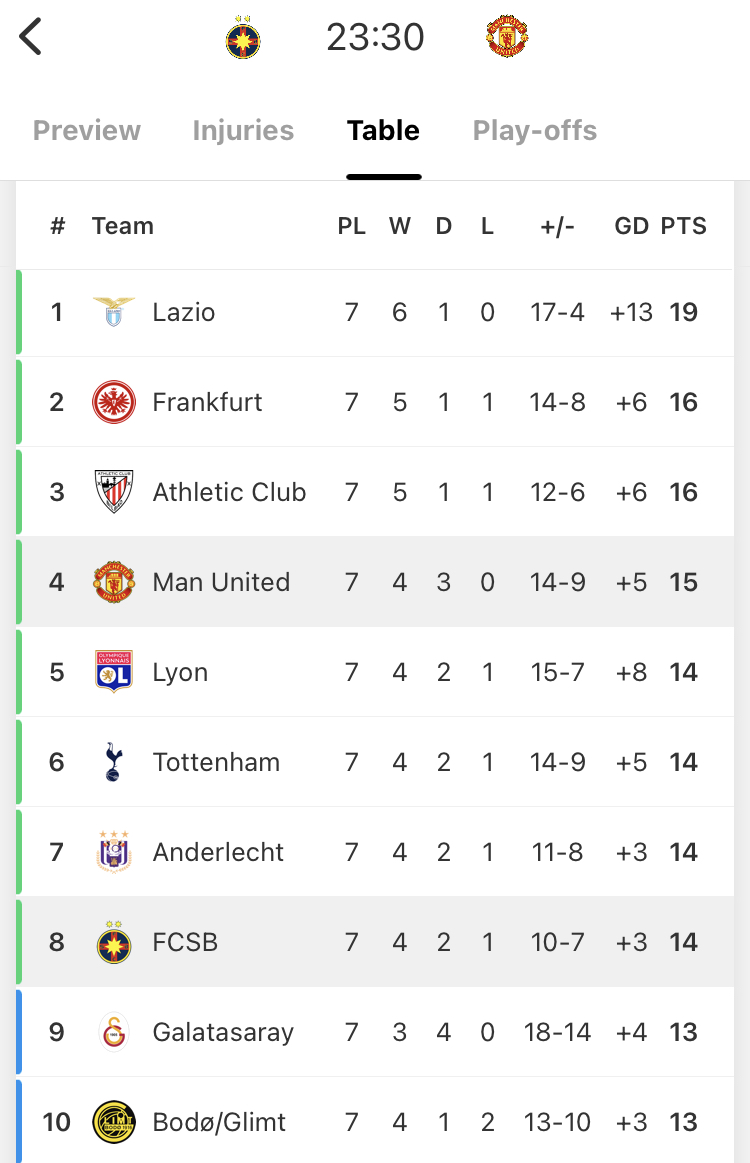Tap the Tottenham cockerel logo
750x1163 pixels.
coord(113,762)
